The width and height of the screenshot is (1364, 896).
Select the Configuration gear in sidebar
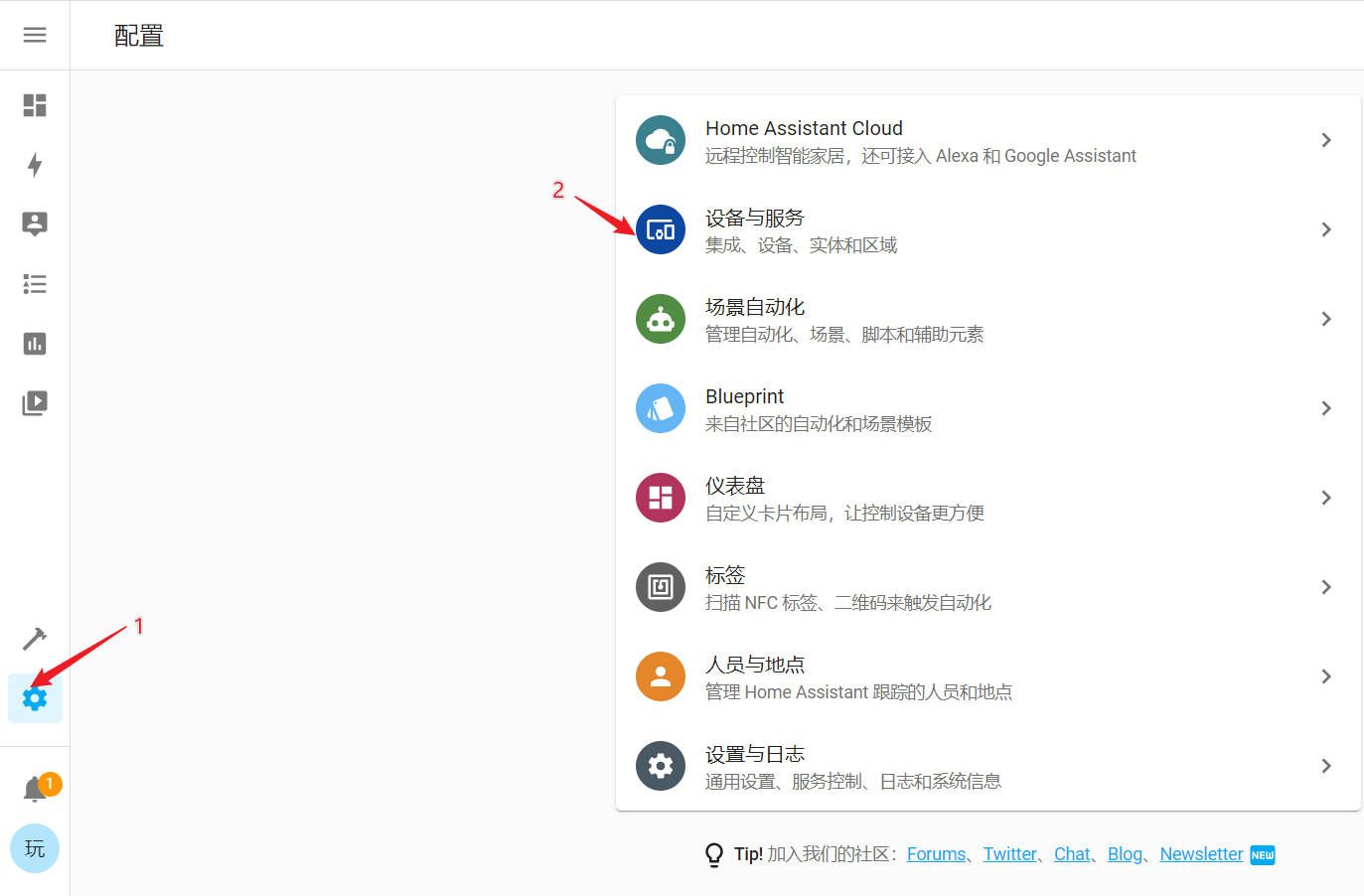tap(35, 698)
